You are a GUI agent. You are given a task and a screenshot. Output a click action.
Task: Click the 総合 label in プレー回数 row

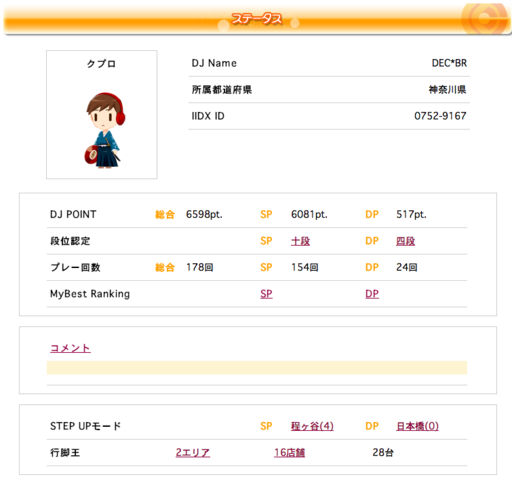[165, 267]
